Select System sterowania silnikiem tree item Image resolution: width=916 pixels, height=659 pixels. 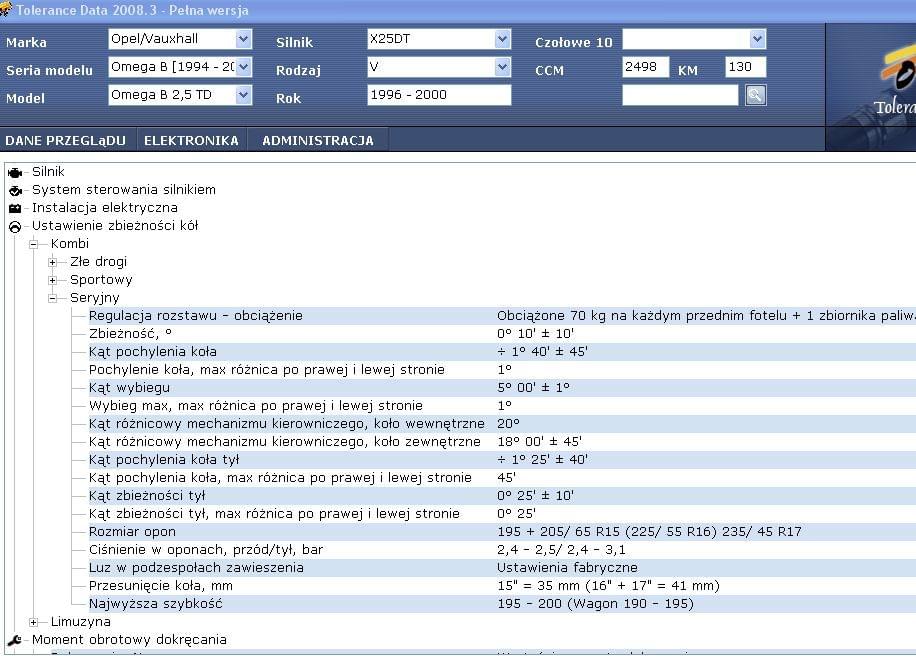(x=124, y=190)
